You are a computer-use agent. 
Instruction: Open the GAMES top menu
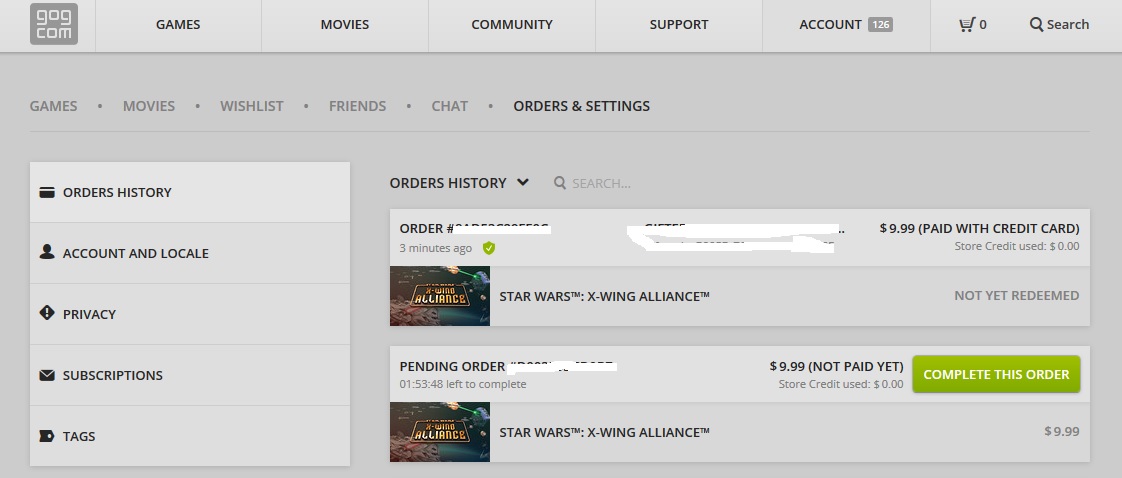click(178, 24)
